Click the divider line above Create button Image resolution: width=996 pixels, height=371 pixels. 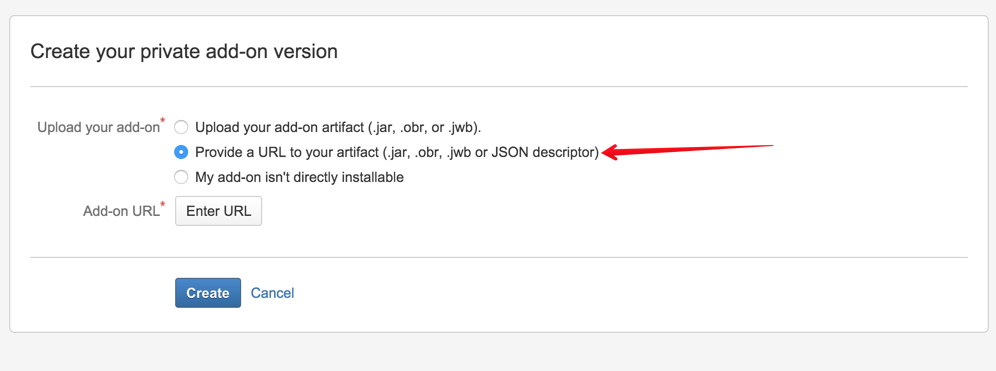(499, 257)
